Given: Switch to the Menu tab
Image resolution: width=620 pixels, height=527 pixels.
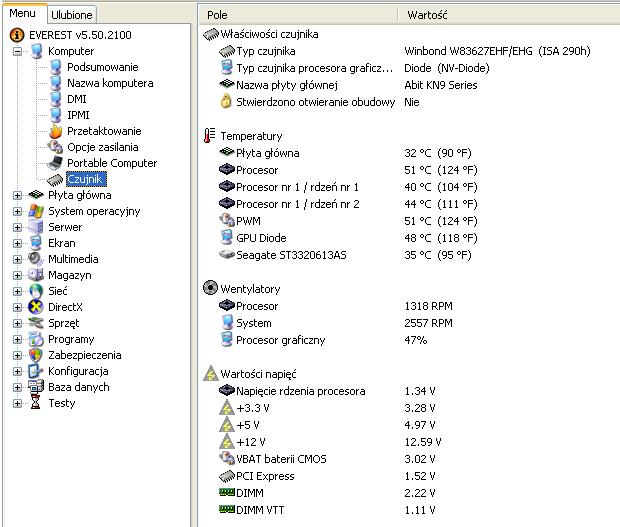Looking at the screenshot, I should tap(23, 14).
